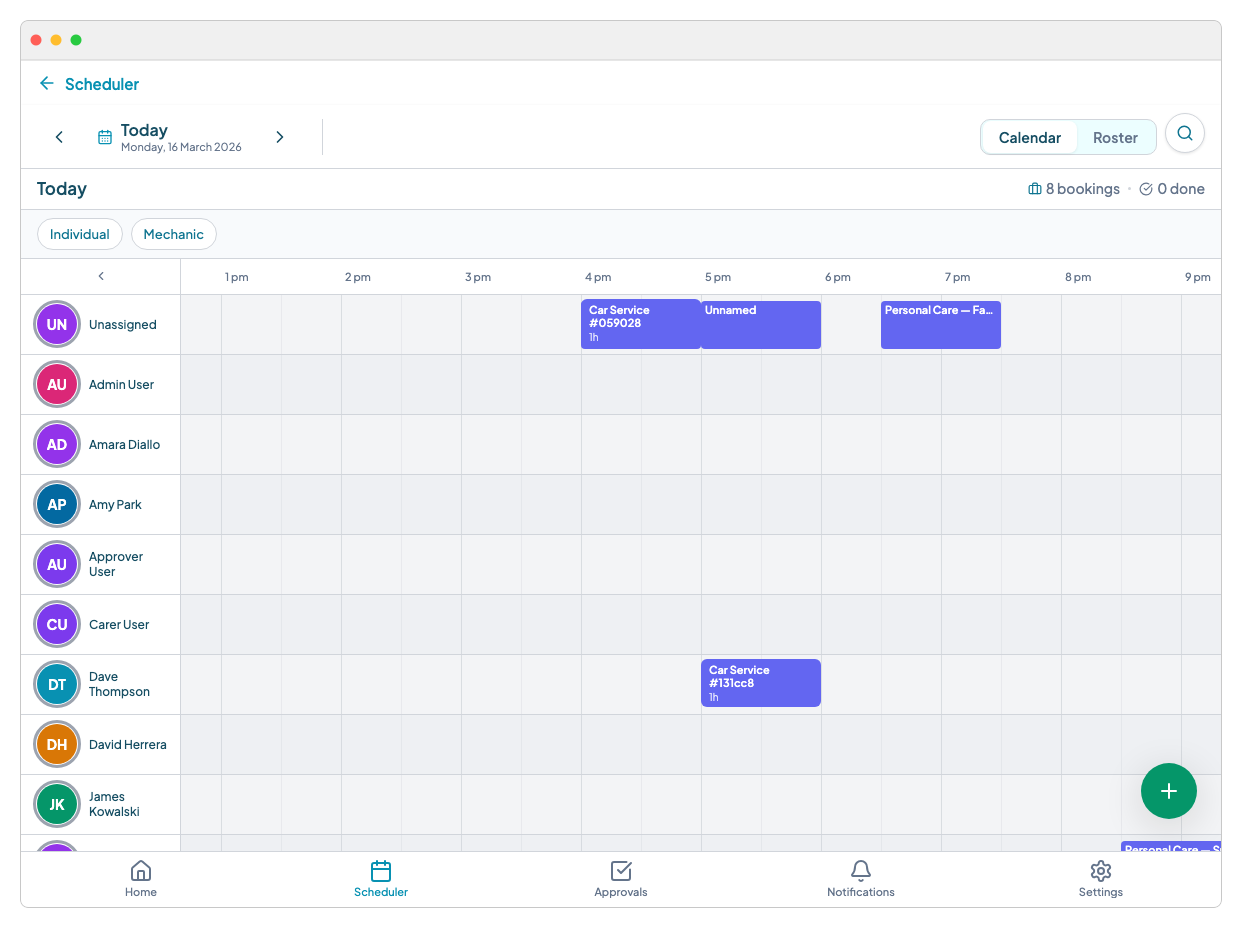The width and height of the screenshot is (1242, 928).
Task: Select the Unnamed booking block
Action: pos(760,325)
